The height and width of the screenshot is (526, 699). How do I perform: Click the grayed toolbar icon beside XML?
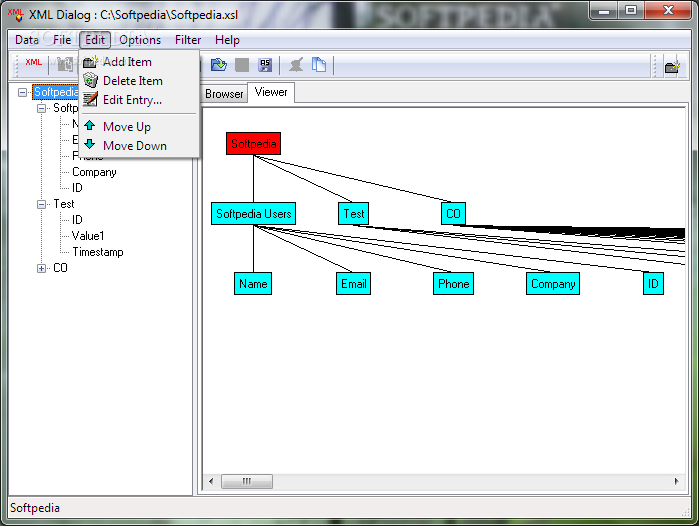click(x=65, y=65)
